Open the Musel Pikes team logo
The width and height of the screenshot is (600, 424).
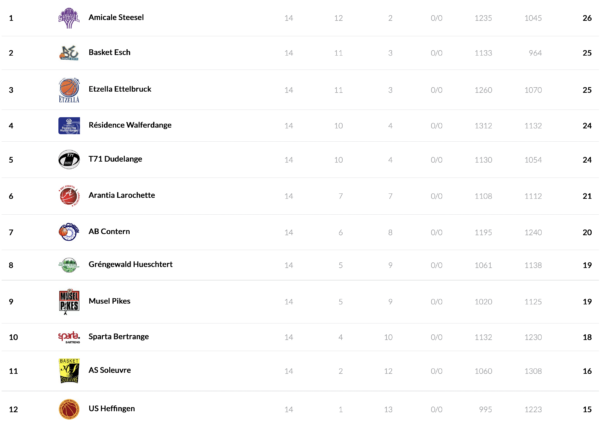point(69,301)
